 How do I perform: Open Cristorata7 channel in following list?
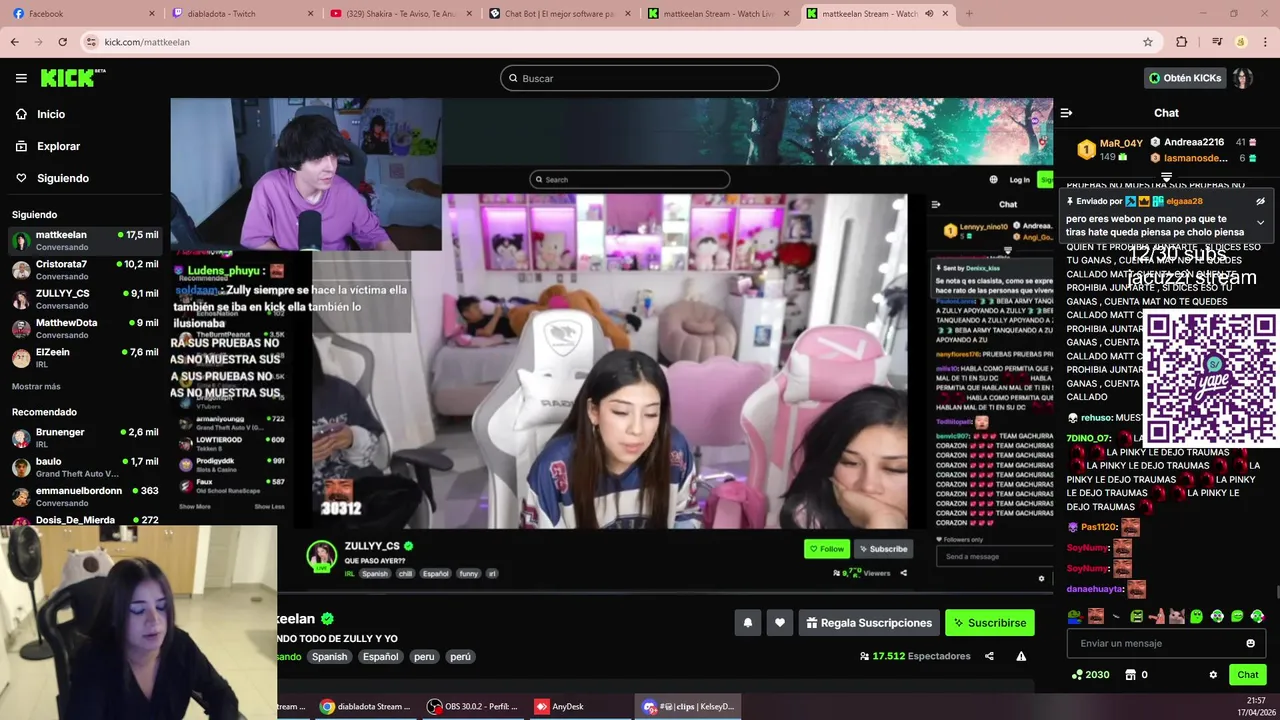pyautogui.click(x=85, y=270)
